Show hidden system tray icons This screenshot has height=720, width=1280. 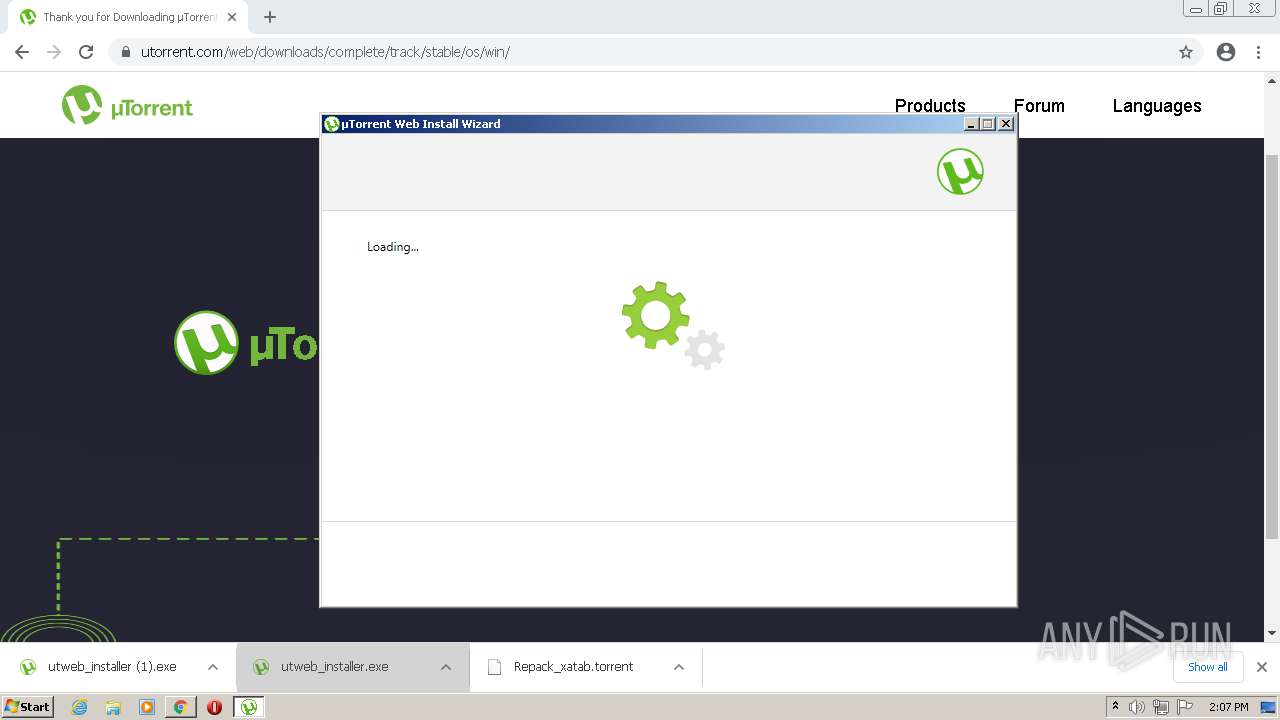[x=1115, y=706]
